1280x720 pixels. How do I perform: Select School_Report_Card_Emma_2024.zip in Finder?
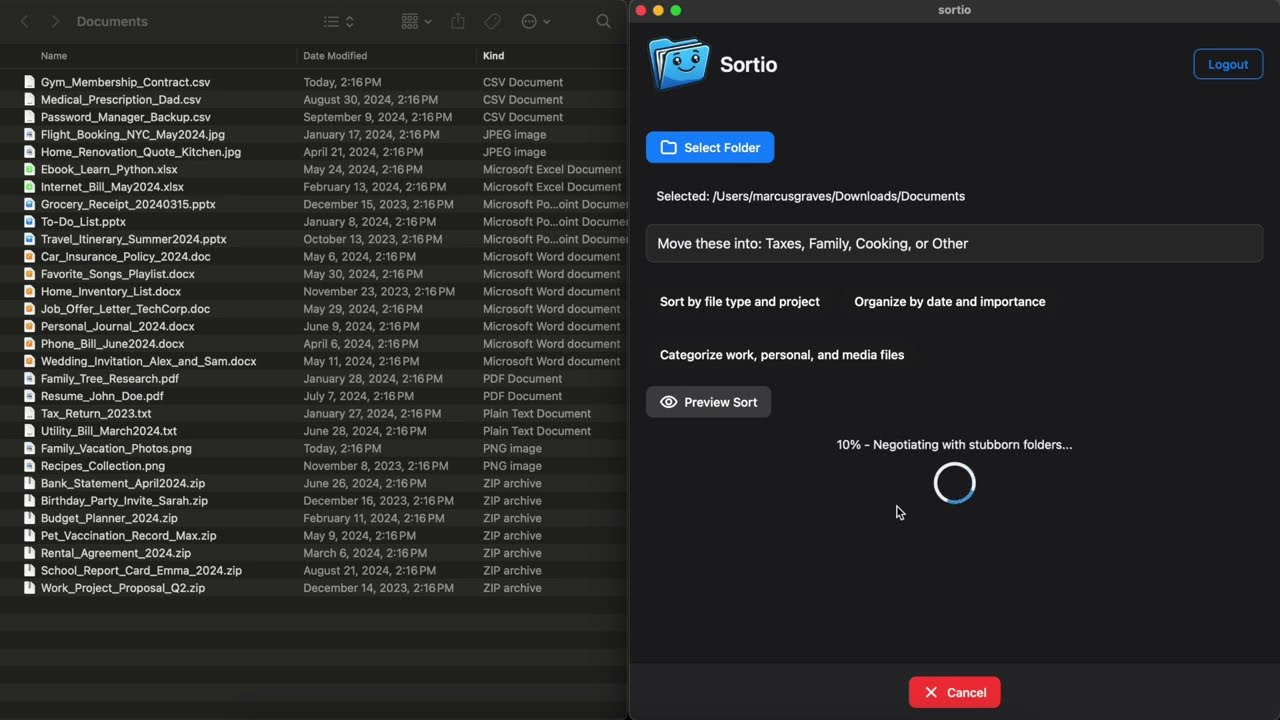coord(141,571)
